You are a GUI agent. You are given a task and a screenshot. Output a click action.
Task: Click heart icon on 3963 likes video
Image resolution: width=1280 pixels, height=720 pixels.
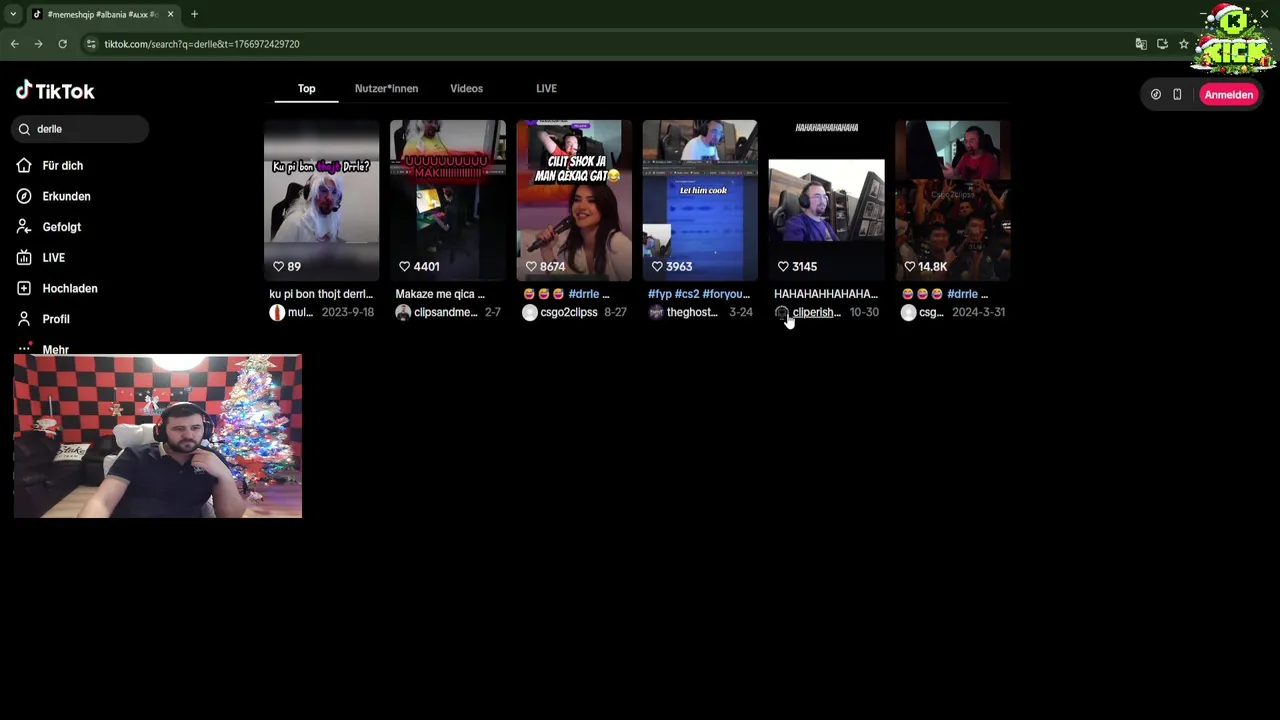coord(657,267)
